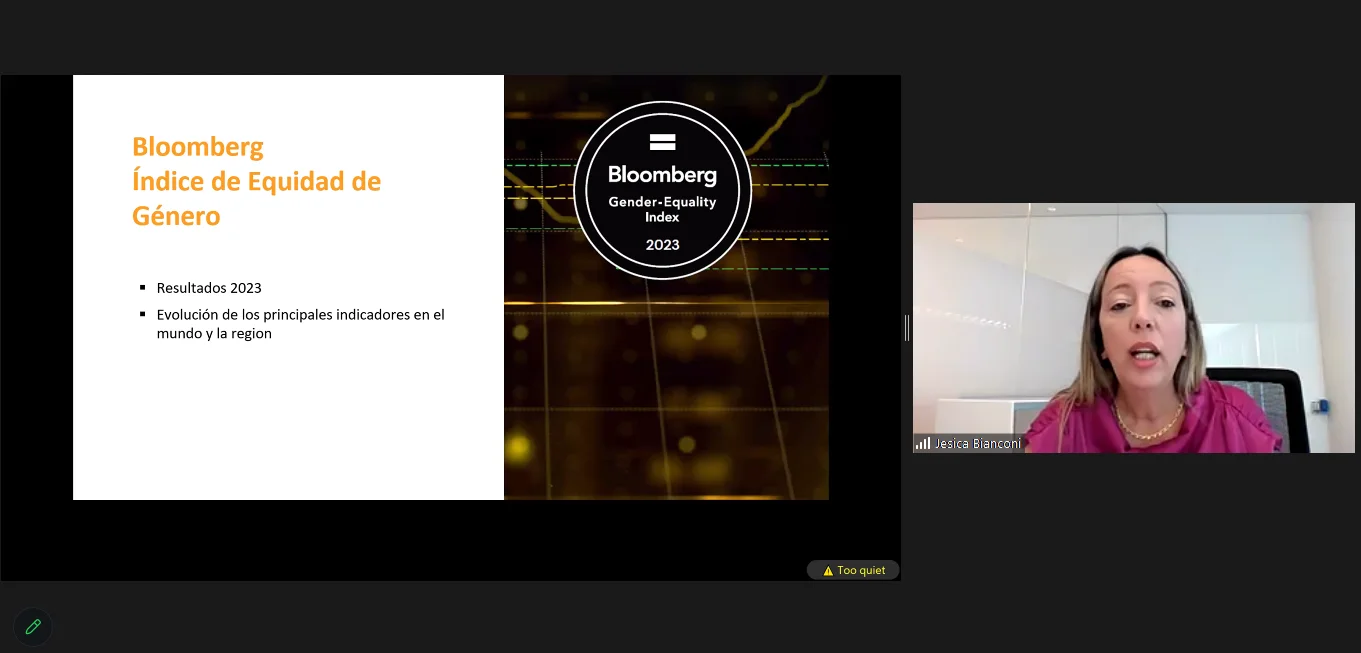Click the "mundo y la region" text line
This screenshot has width=1361, height=653.
tap(214, 334)
